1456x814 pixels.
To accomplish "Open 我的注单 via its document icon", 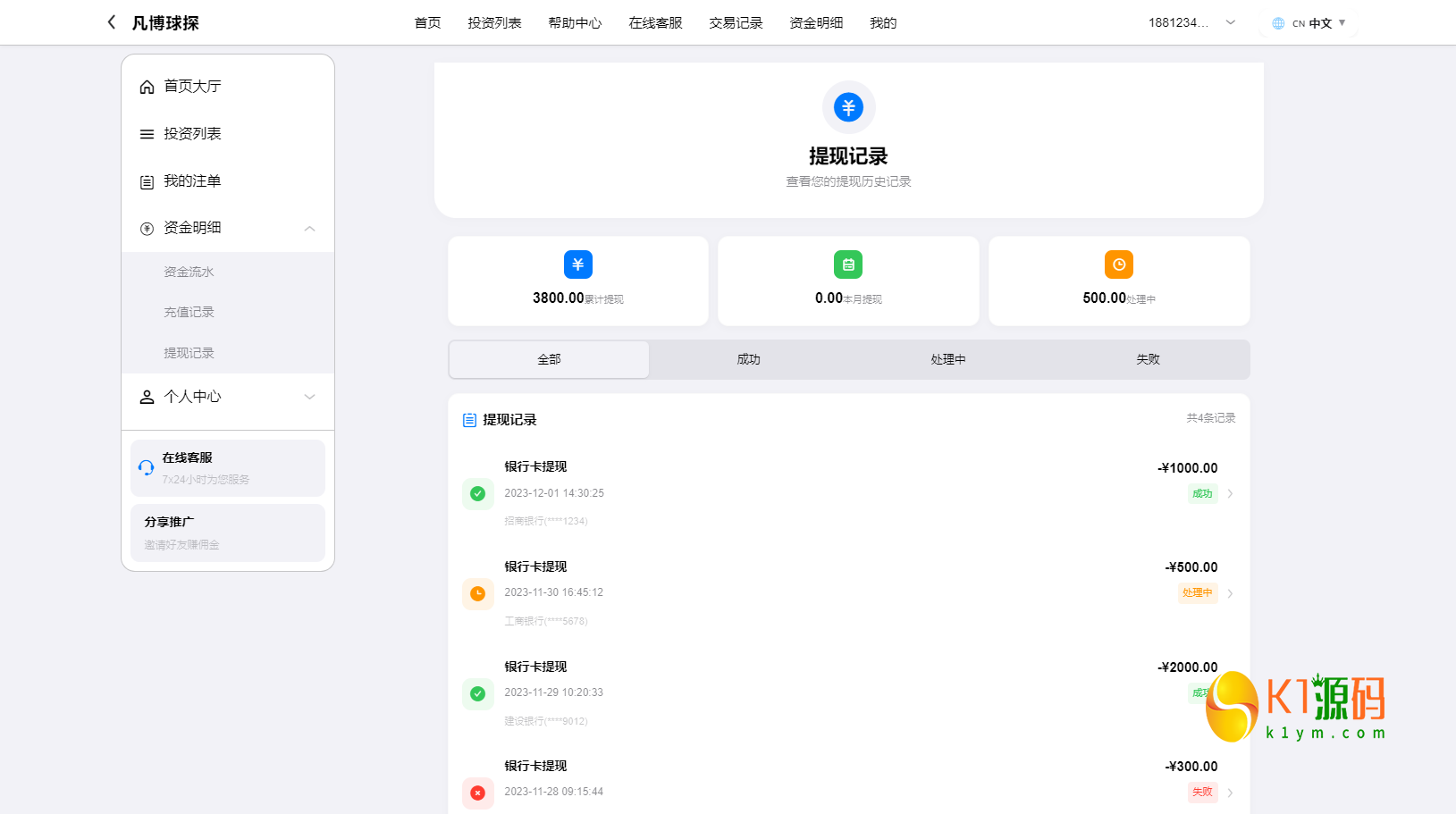I will point(147,180).
